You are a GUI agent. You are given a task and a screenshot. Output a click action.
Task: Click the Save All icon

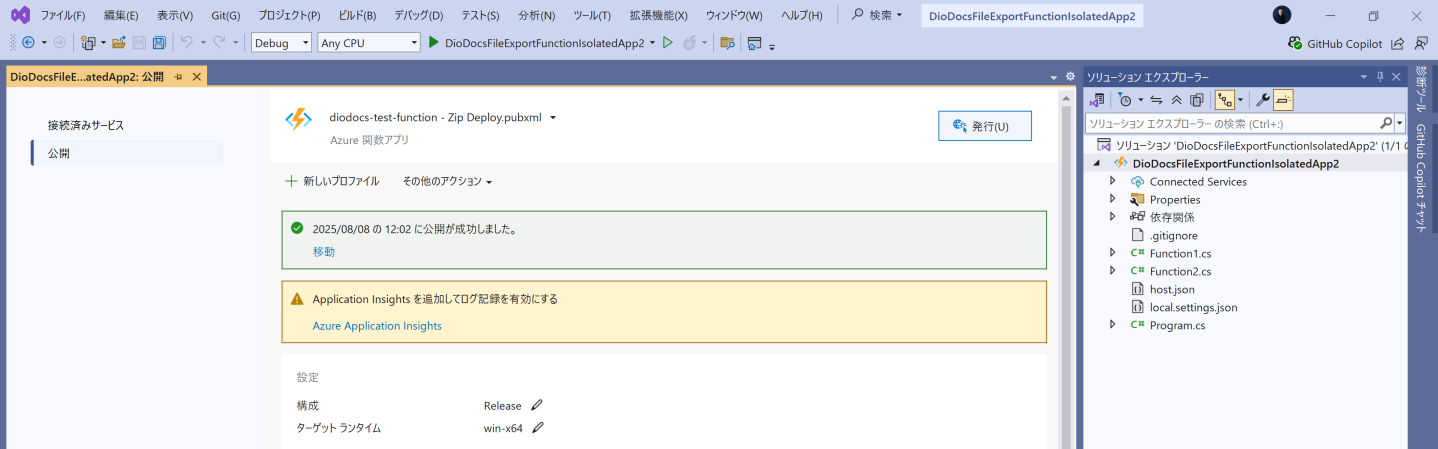point(159,43)
